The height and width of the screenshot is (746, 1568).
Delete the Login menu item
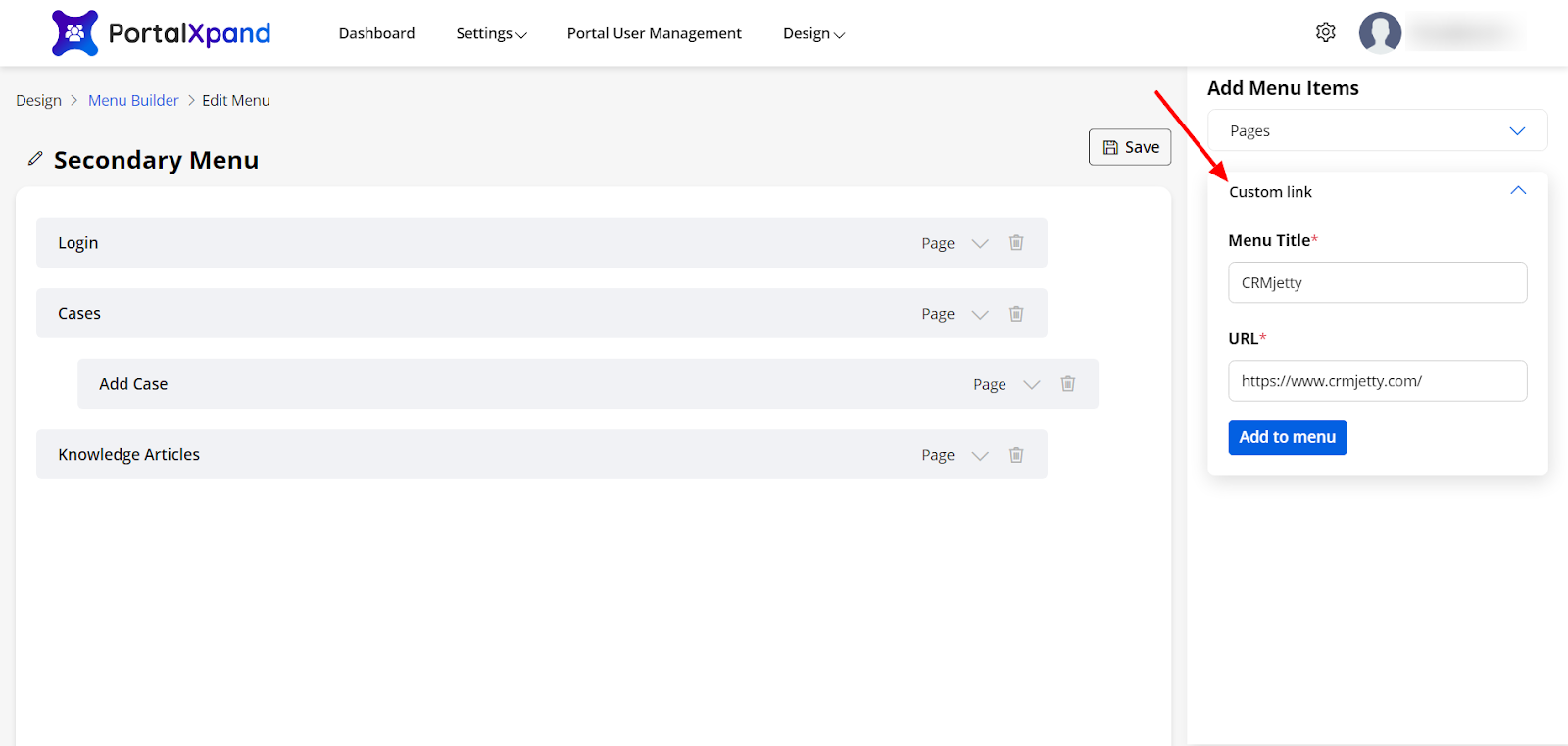click(x=1016, y=243)
